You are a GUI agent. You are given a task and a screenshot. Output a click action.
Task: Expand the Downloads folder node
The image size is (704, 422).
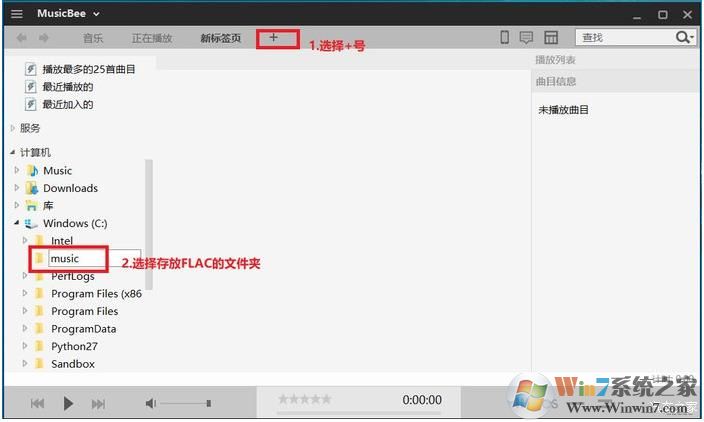click(x=16, y=188)
